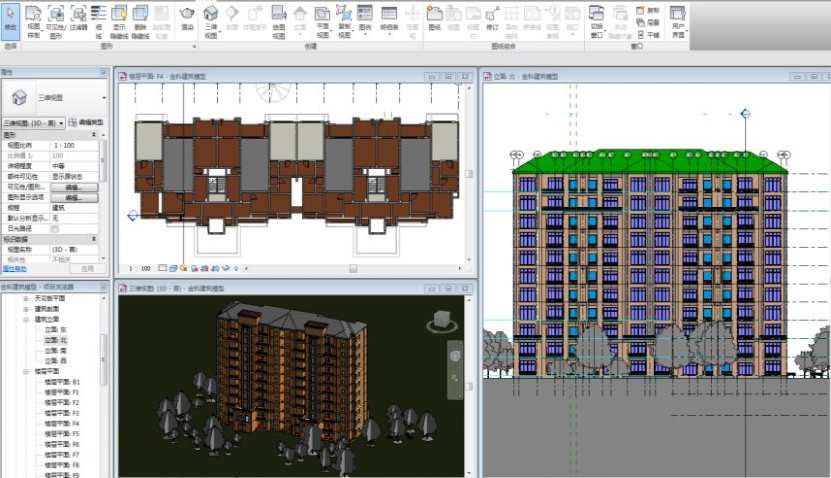Open Render (渲染) teapot tool
The height and width of the screenshot is (478, 831).
tap(187, 19)
